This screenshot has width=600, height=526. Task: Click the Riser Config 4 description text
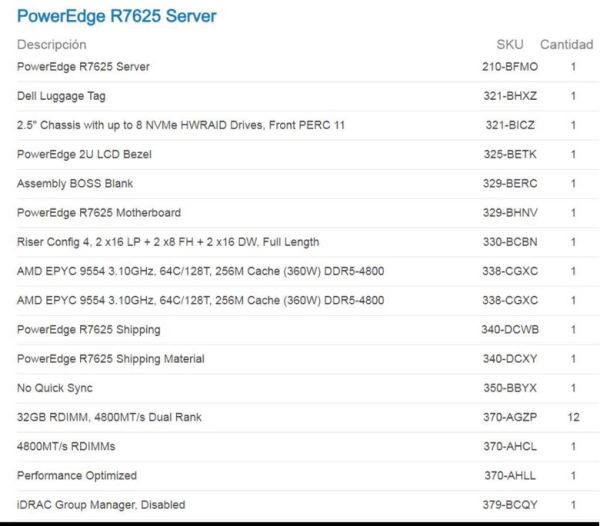click(168, 242)
